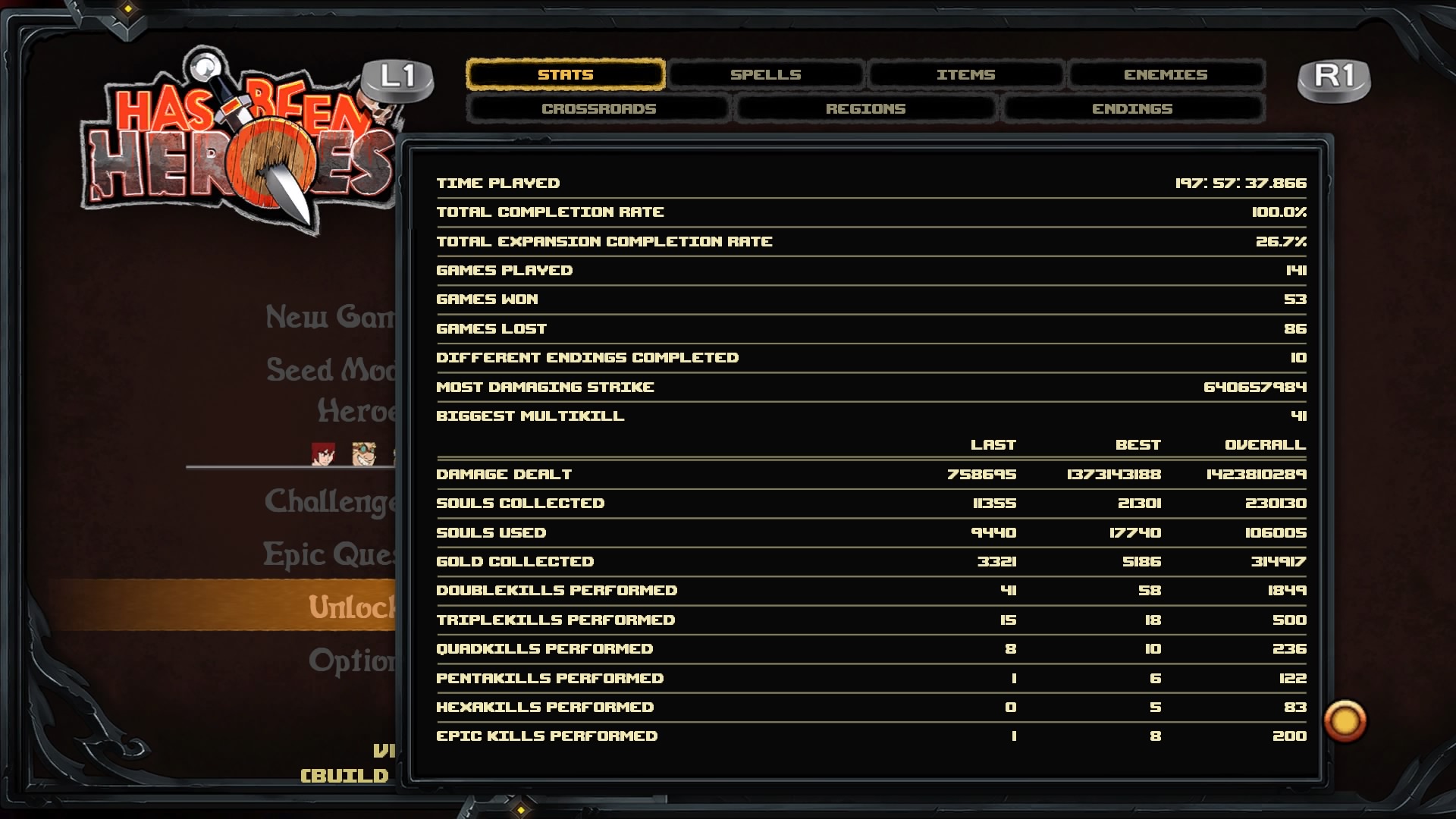Switch to the Crossroads tab
Screen dimensions: 1456x819
[x=599, y=108]
